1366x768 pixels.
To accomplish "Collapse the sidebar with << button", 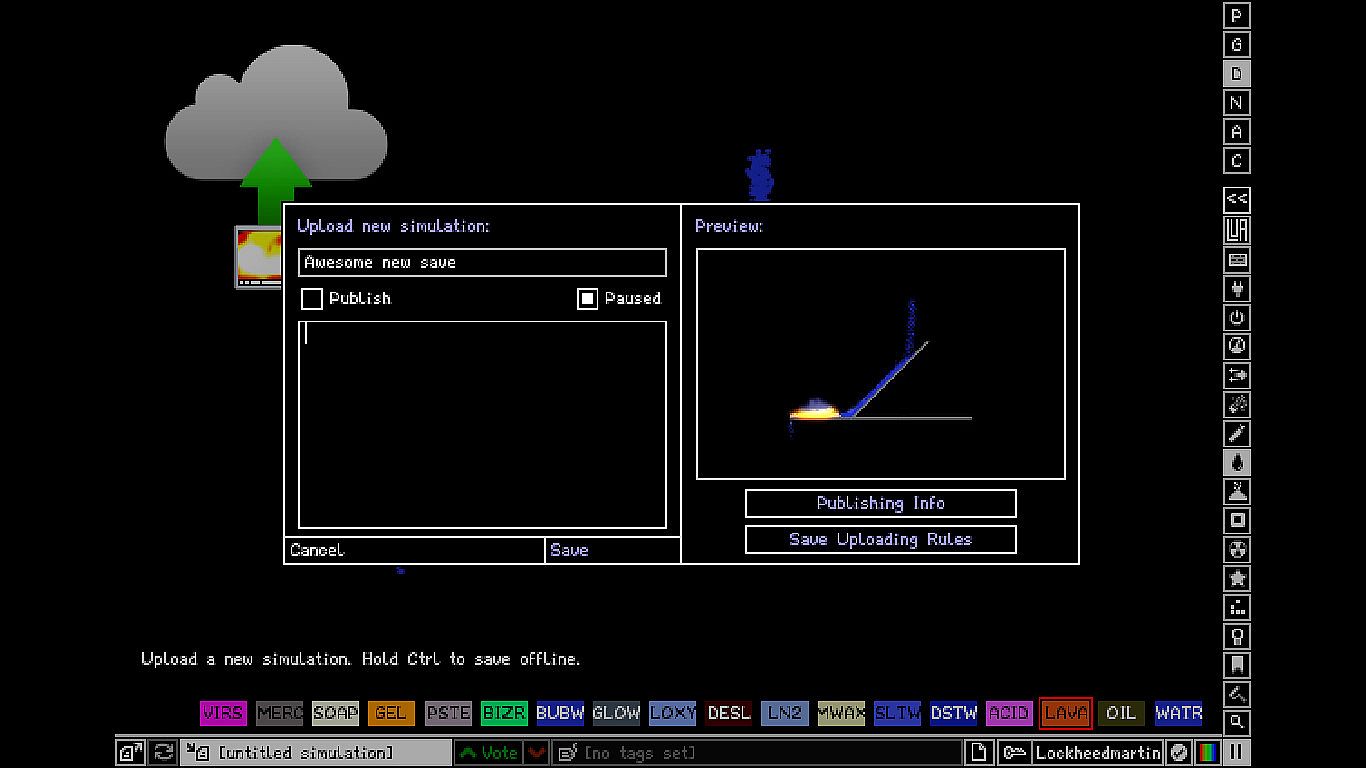I will [x=1237, y=199].
